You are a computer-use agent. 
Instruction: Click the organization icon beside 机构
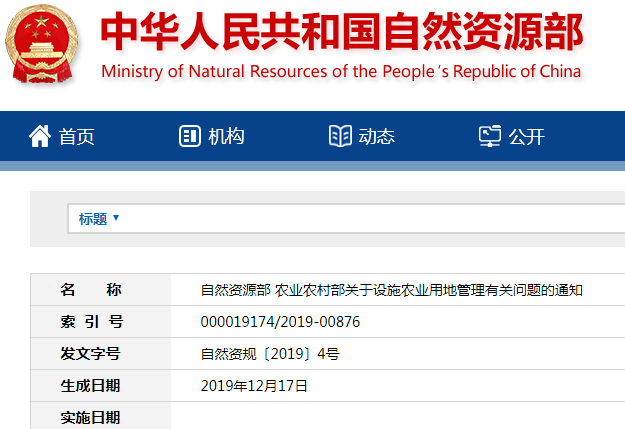coord(190,136)
